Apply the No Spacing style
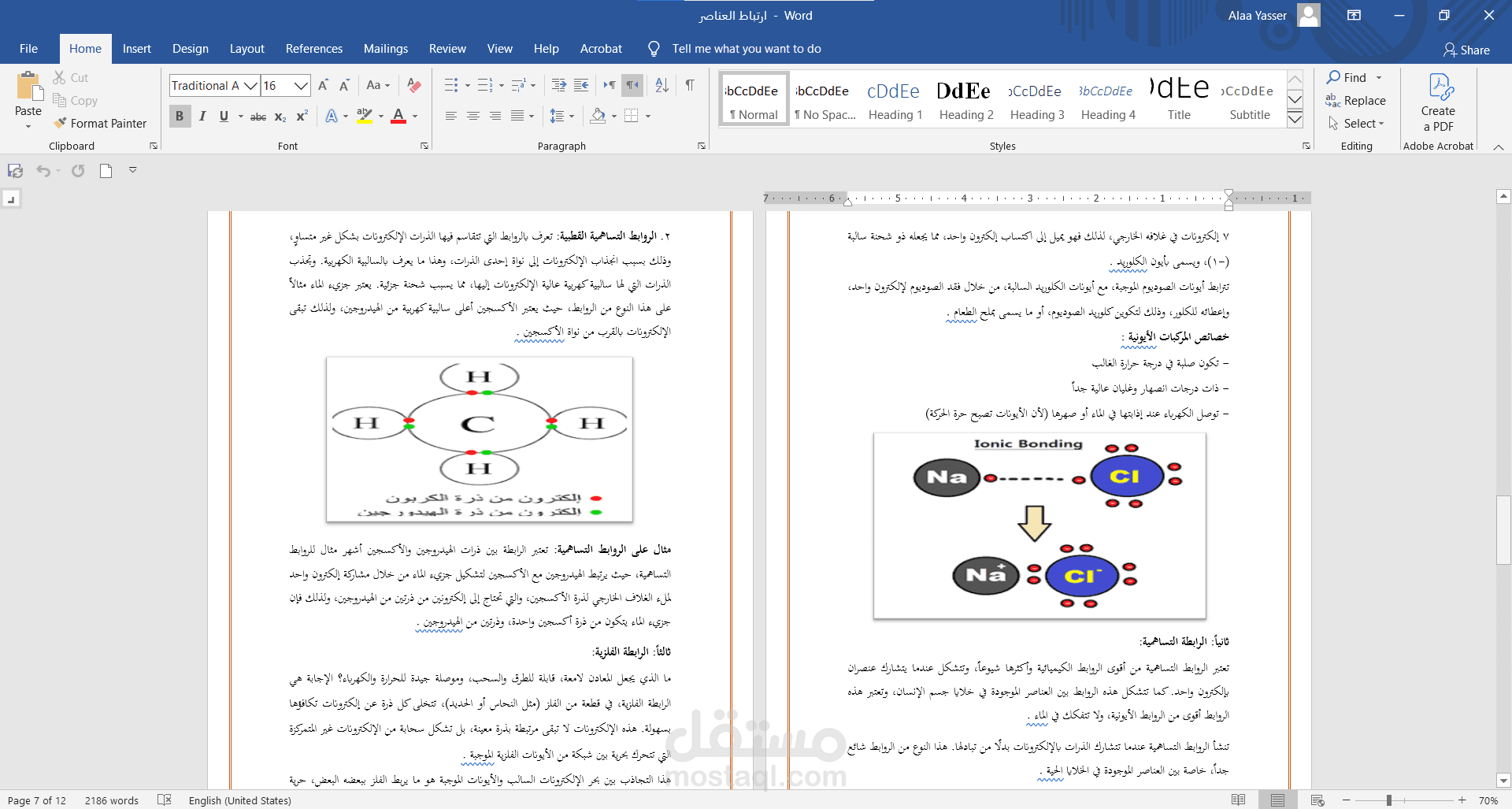The width and height of the screenshot is (1512, 809). (x=825, y=99)
